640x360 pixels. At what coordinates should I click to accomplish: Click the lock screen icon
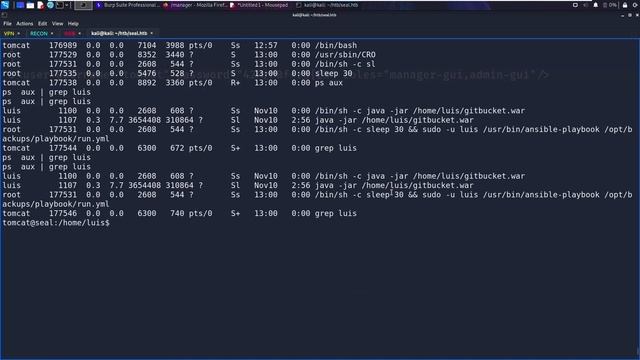[x=625, y=5]
